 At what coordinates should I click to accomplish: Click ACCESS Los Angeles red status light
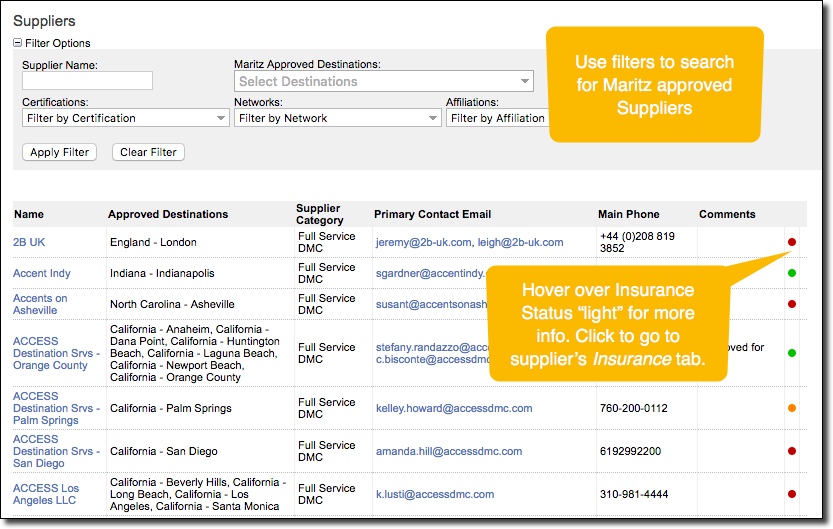[792, 494]
